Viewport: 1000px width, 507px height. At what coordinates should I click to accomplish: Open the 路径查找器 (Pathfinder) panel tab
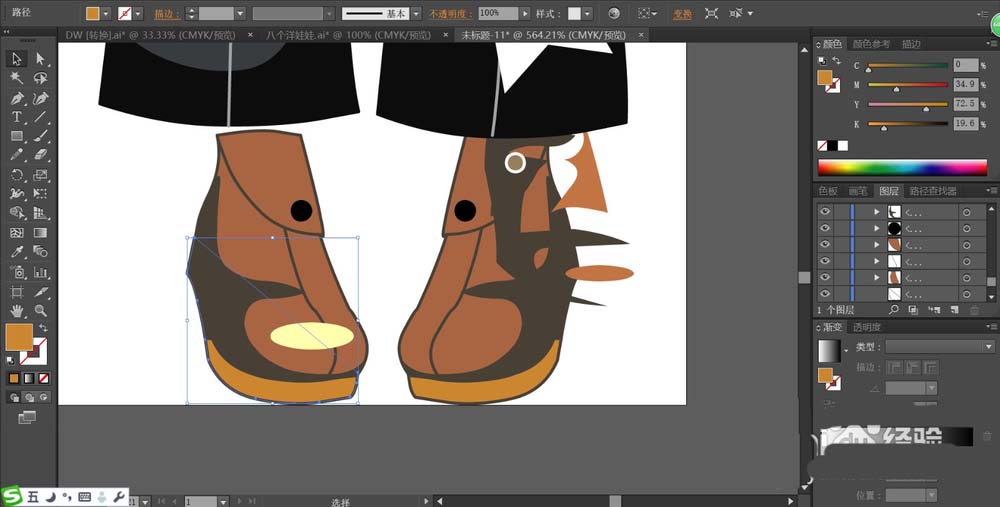(931, 191)
